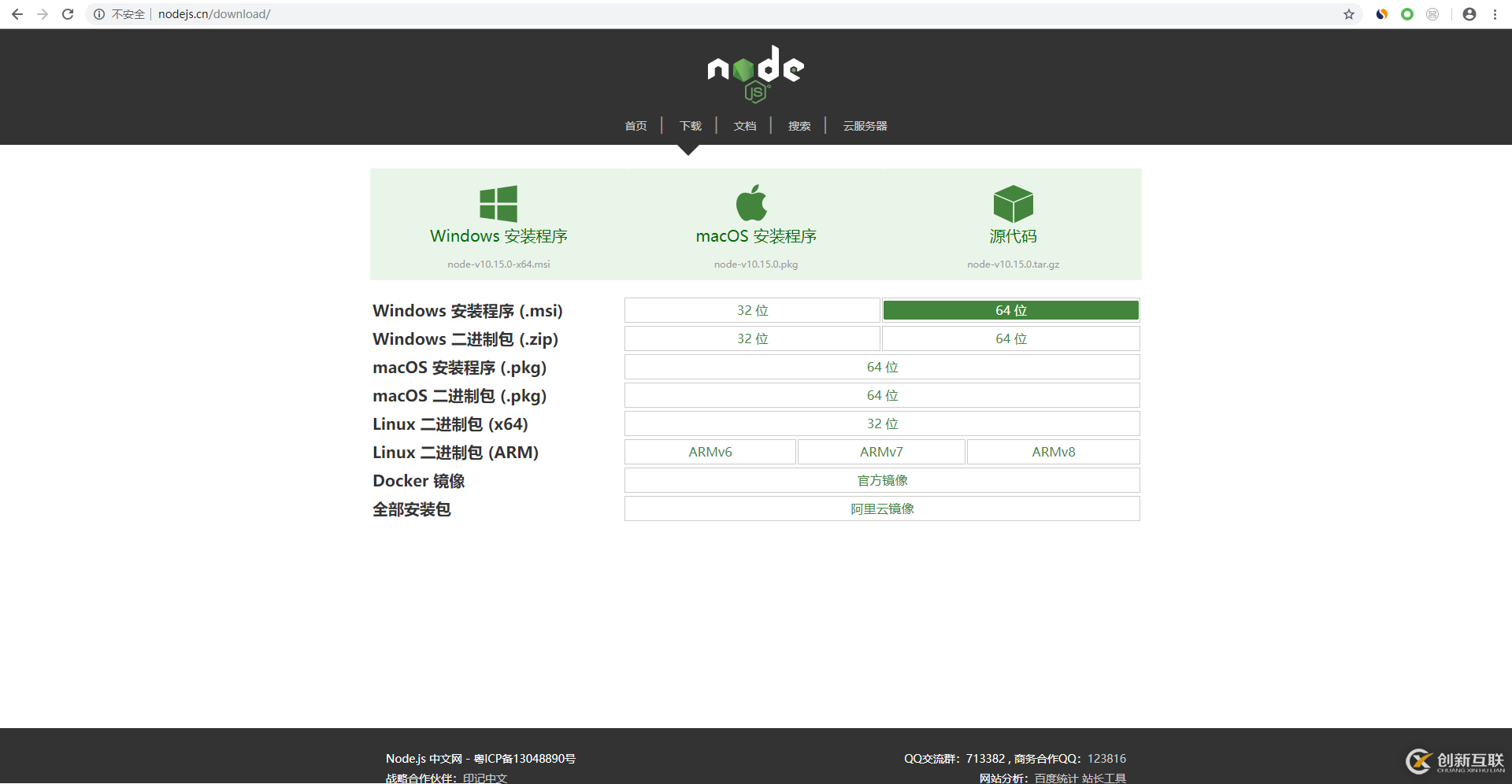Click the Apple logo icon
This screenshot has height=784, width=1512.
752,203
